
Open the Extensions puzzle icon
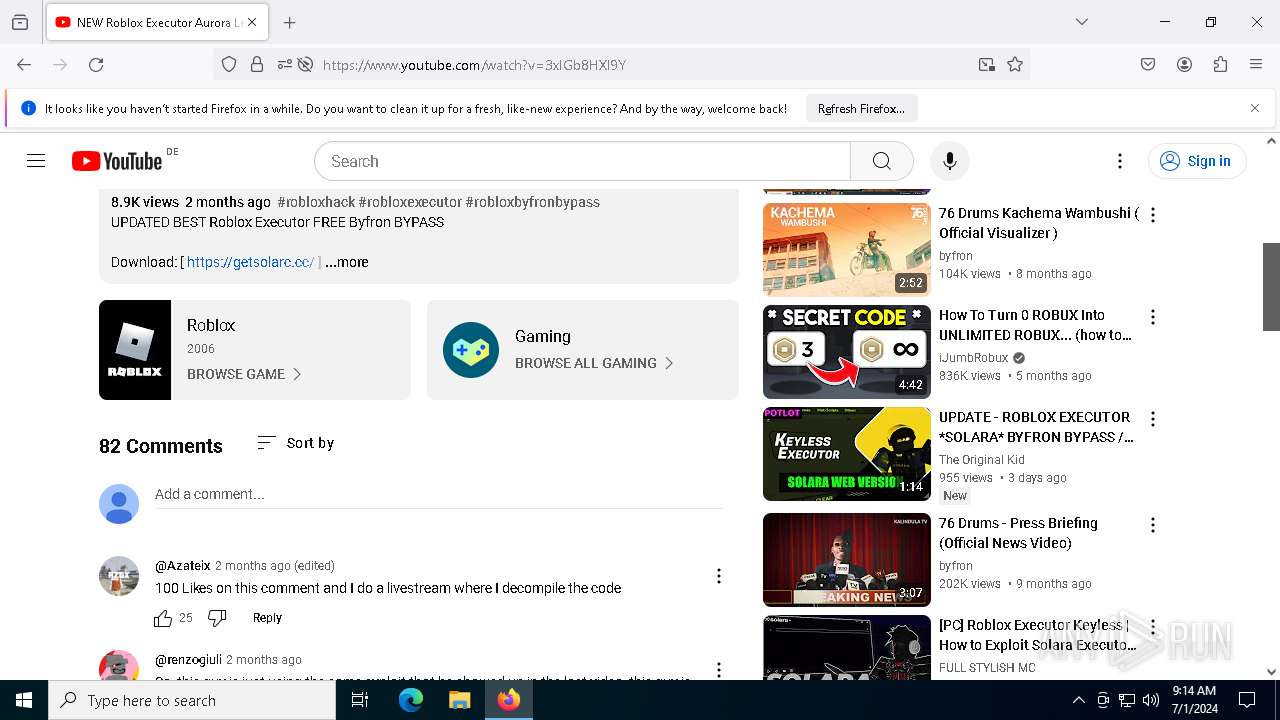[x=1220, y=64]
